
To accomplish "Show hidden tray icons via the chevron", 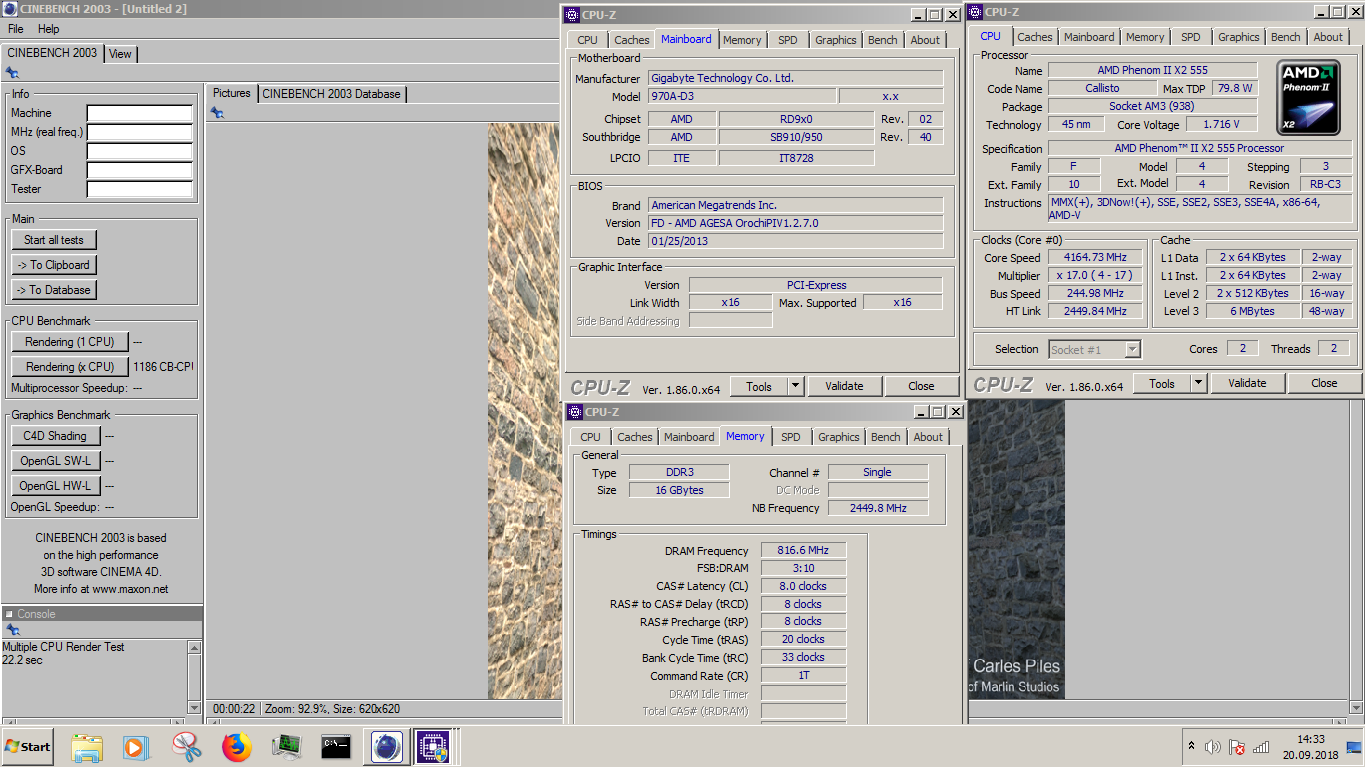I will [1191, 746].
